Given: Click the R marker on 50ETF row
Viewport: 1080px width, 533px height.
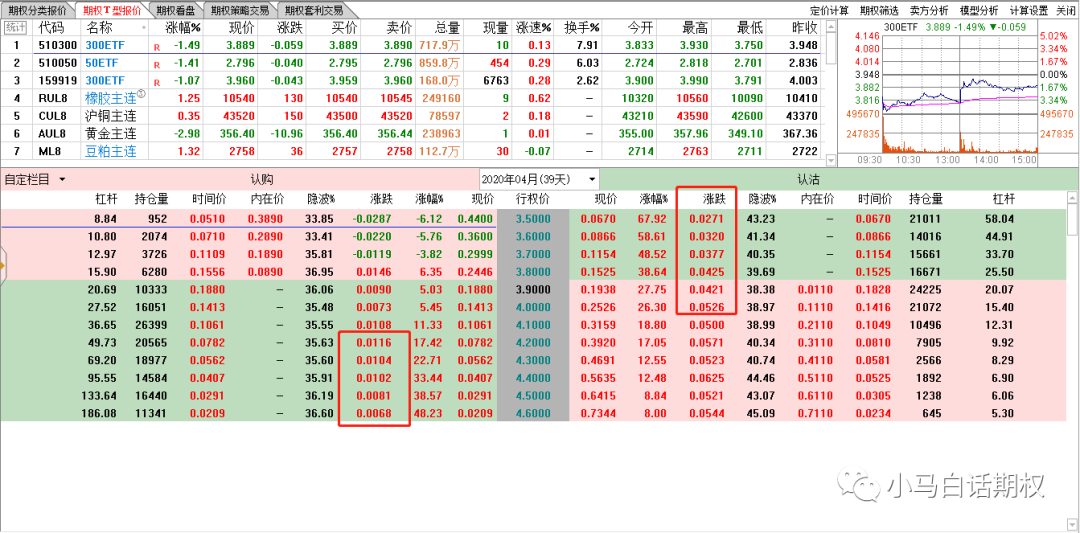Looking at the screenshot, I should (x=157, y=65).
